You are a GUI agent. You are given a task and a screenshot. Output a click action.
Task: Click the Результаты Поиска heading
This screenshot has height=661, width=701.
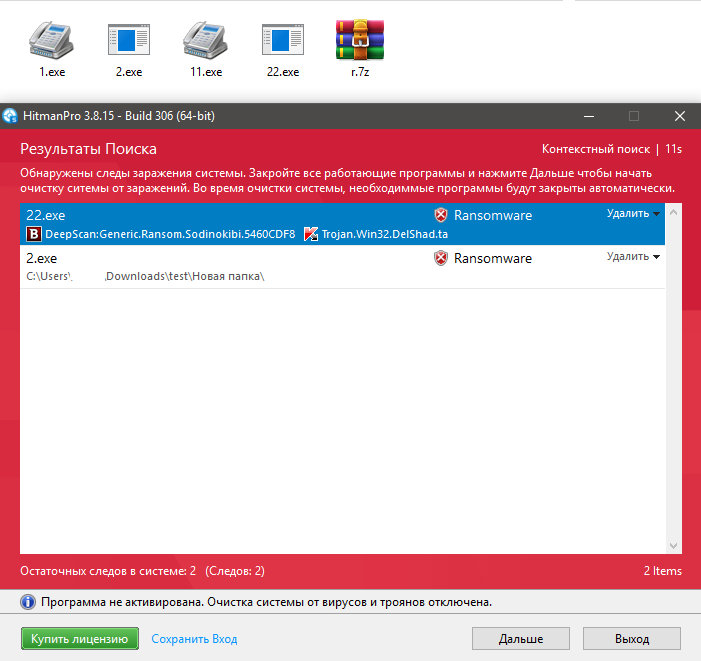(x=89, y=149)
